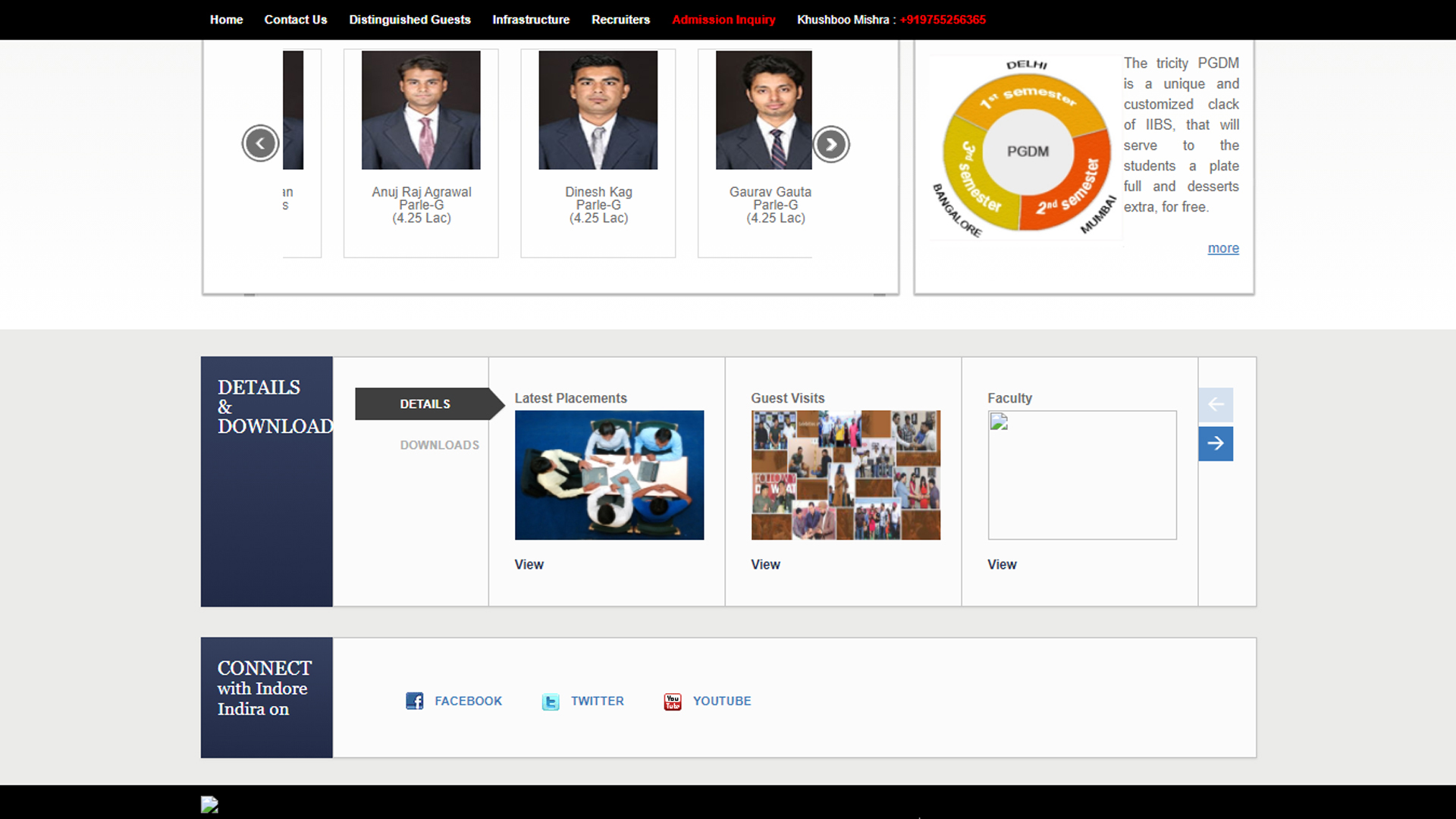Click the tricity PGDM description text

point(1181,135)
